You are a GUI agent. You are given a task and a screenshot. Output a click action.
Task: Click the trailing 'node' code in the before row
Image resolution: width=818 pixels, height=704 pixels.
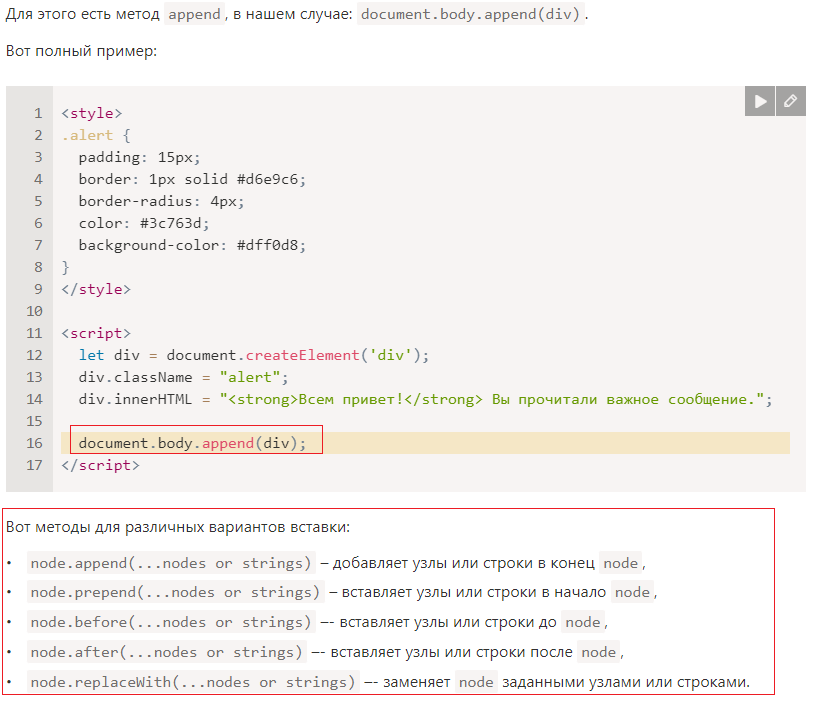[583, 622]
